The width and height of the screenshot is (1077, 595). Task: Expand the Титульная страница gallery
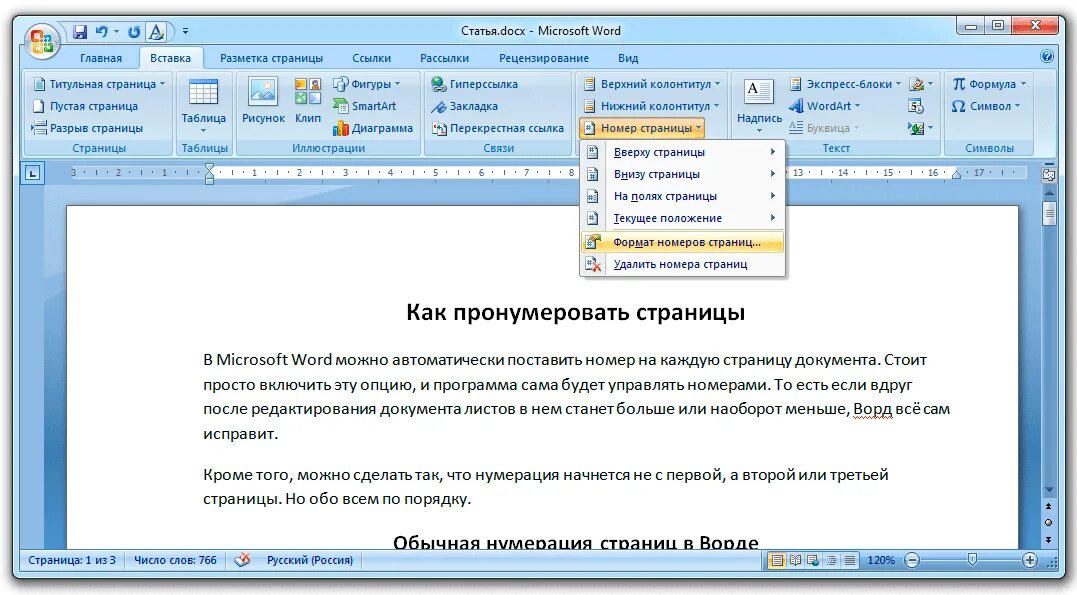100,84
